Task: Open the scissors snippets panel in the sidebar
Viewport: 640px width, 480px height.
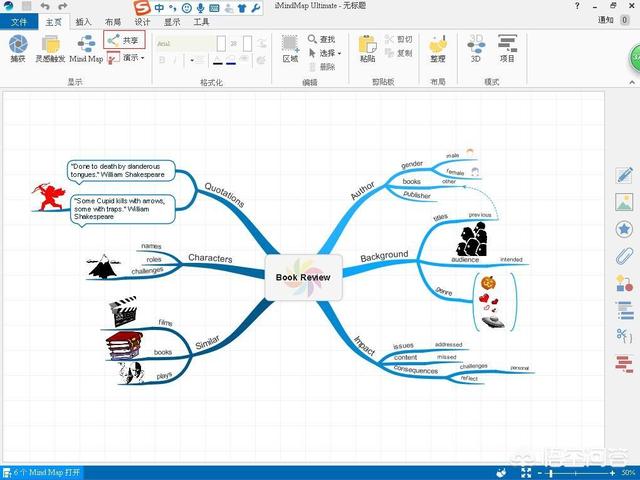Action: pyautogui.click(x=623, y=336)
